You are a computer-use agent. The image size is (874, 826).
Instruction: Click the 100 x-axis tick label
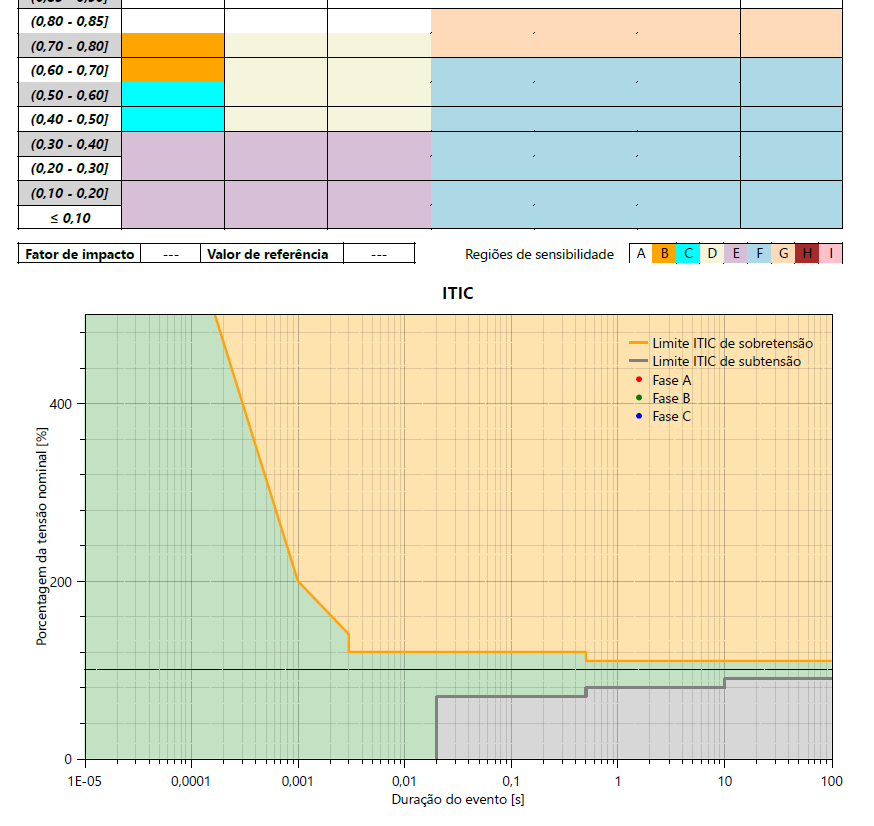[832, 781]
